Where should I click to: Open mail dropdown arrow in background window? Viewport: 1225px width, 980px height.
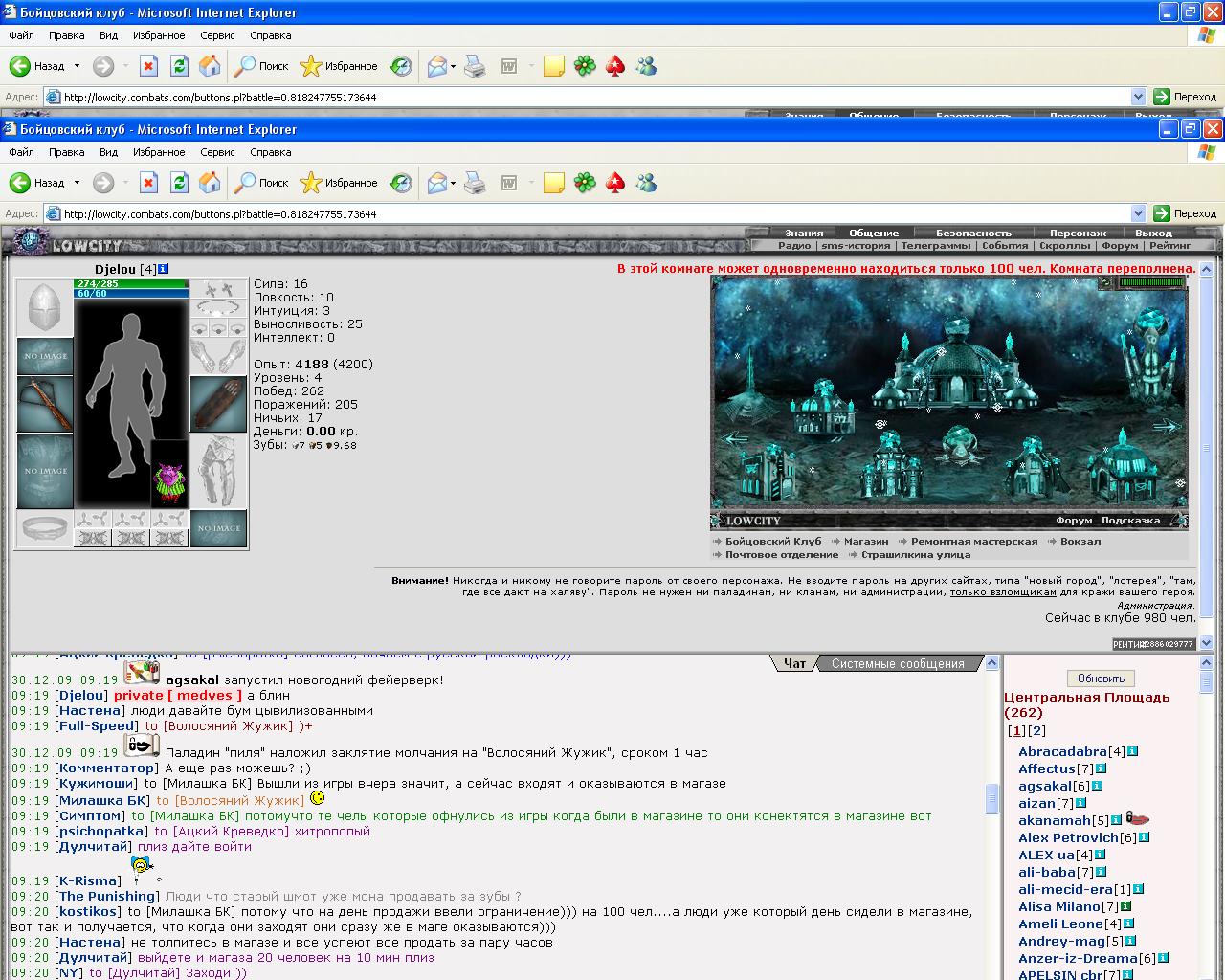click(x=454, y=66)
